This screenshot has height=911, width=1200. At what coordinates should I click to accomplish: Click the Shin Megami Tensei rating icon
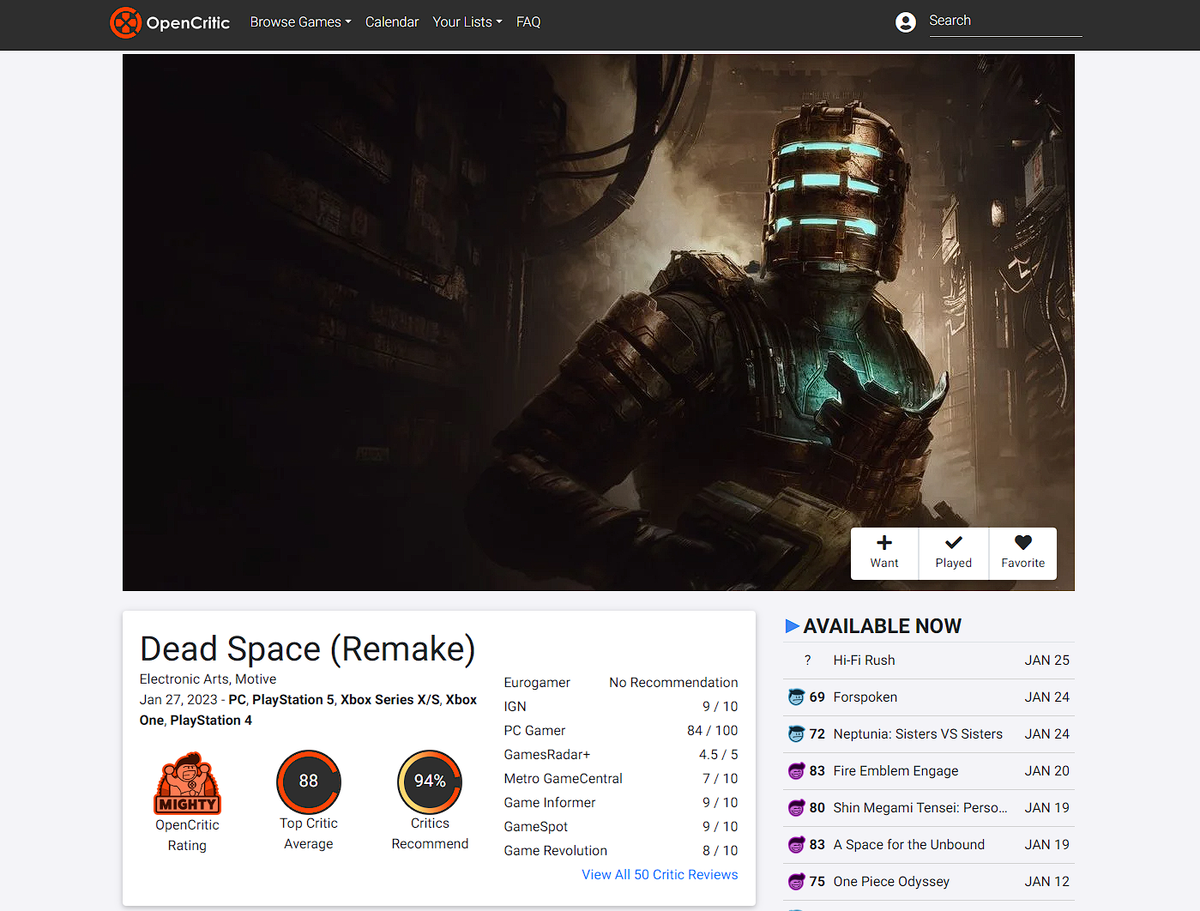tap(796, 808)
